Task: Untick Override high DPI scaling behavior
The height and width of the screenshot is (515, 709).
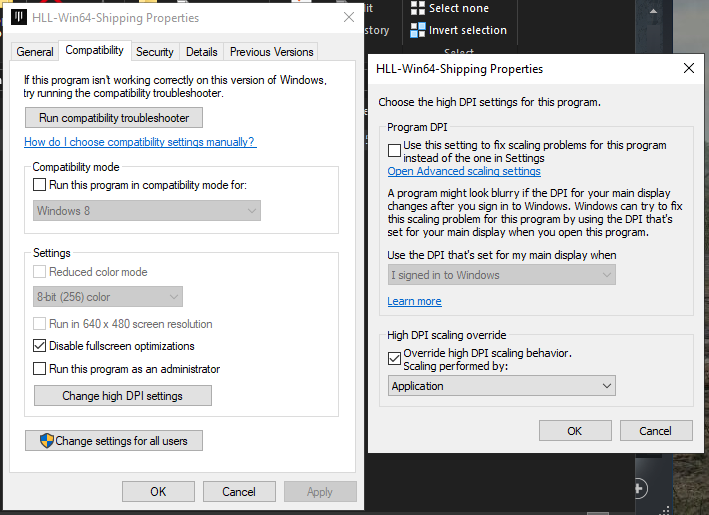Action: tap(394, 357)
